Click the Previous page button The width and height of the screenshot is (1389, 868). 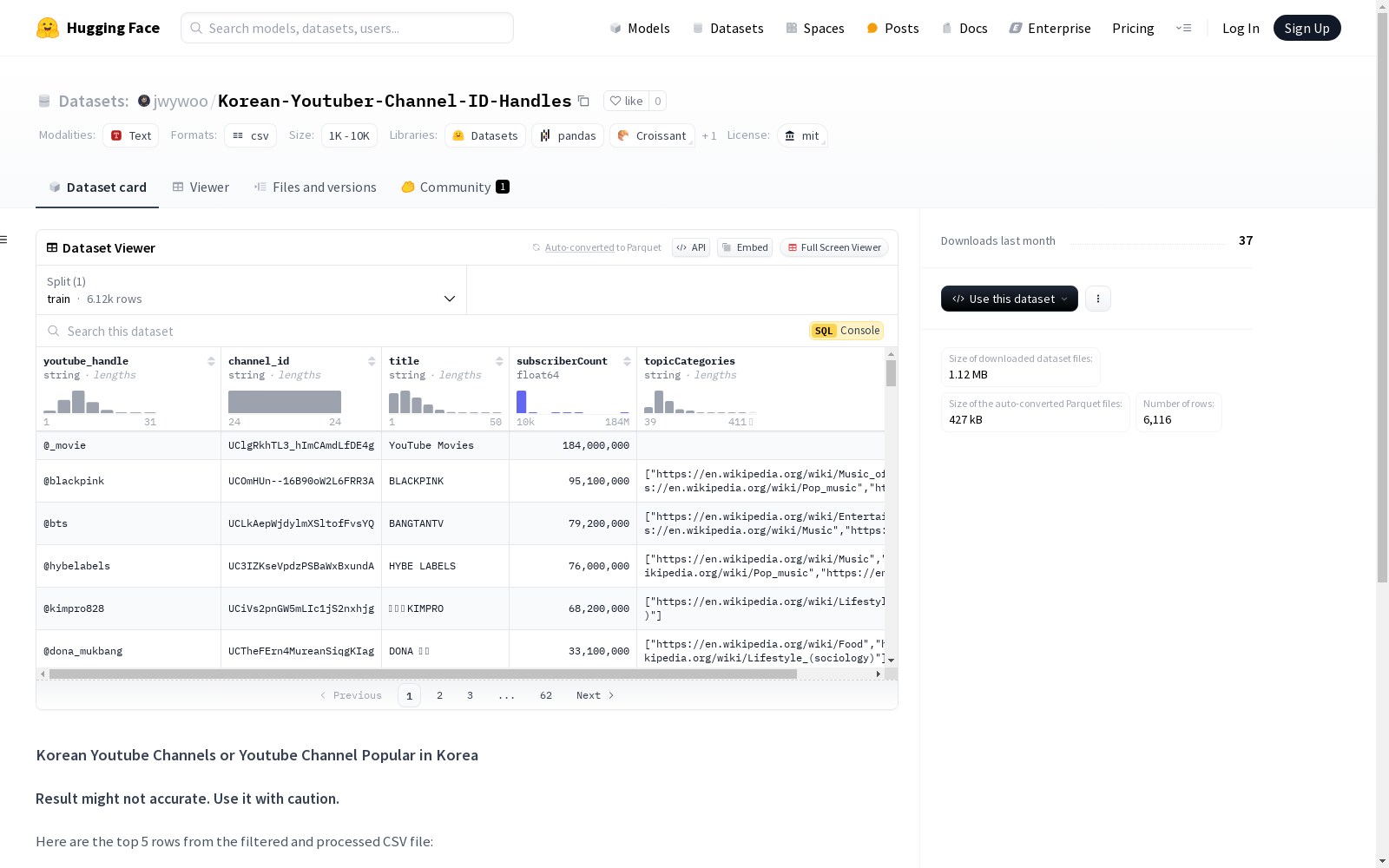[x=351, y=695]
